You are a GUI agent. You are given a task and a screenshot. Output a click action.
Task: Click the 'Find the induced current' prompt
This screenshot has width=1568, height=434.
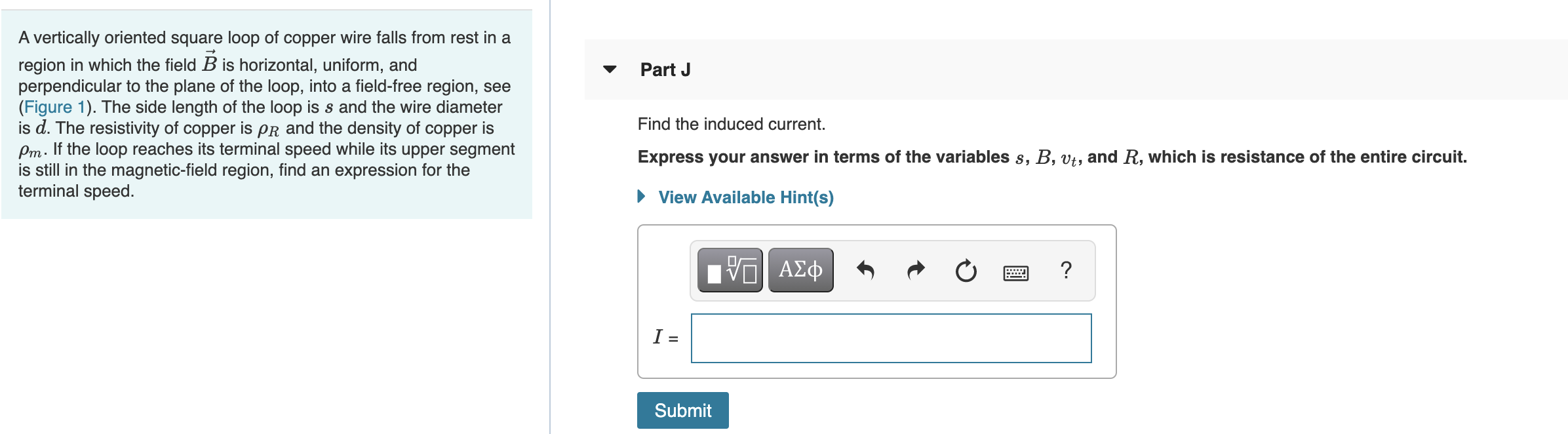[731, 124]
